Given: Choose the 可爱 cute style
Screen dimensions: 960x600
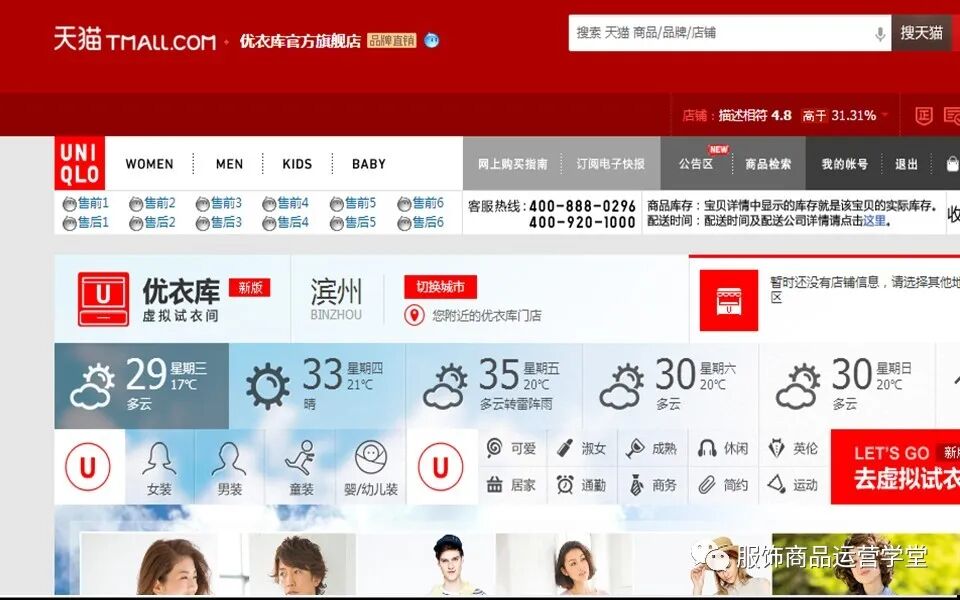Looking at the screenshot, I should (512, 448).
